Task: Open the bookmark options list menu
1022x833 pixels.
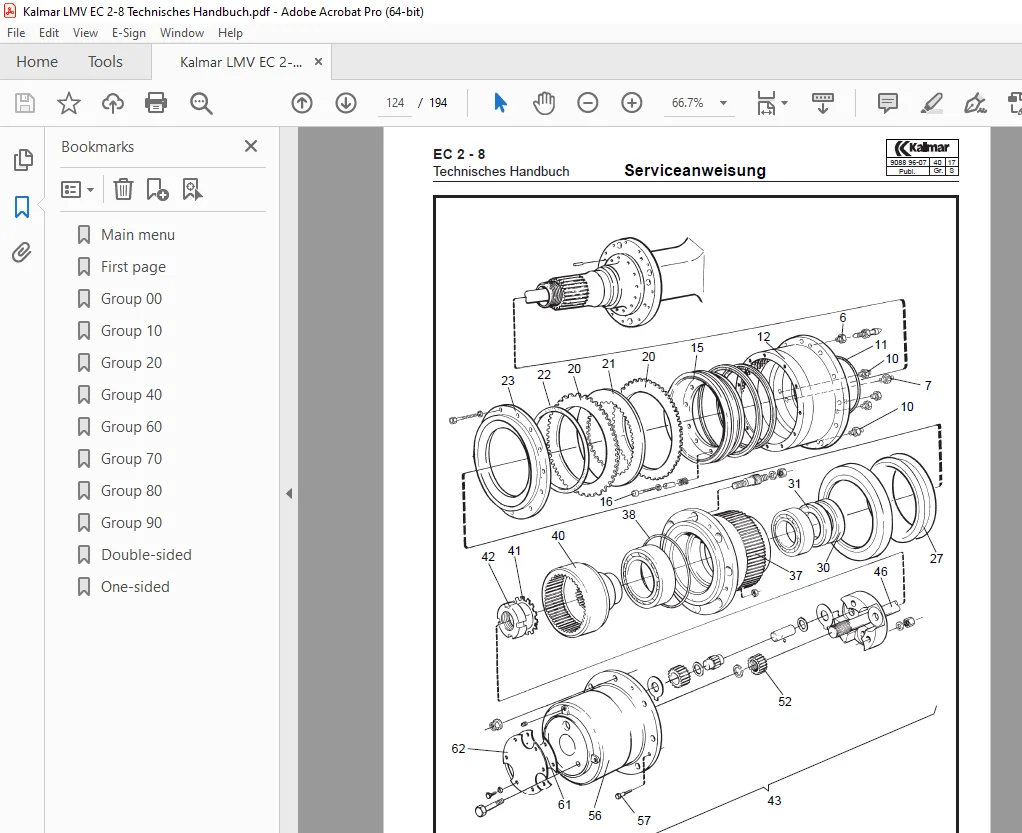Action: pos(78,190)
